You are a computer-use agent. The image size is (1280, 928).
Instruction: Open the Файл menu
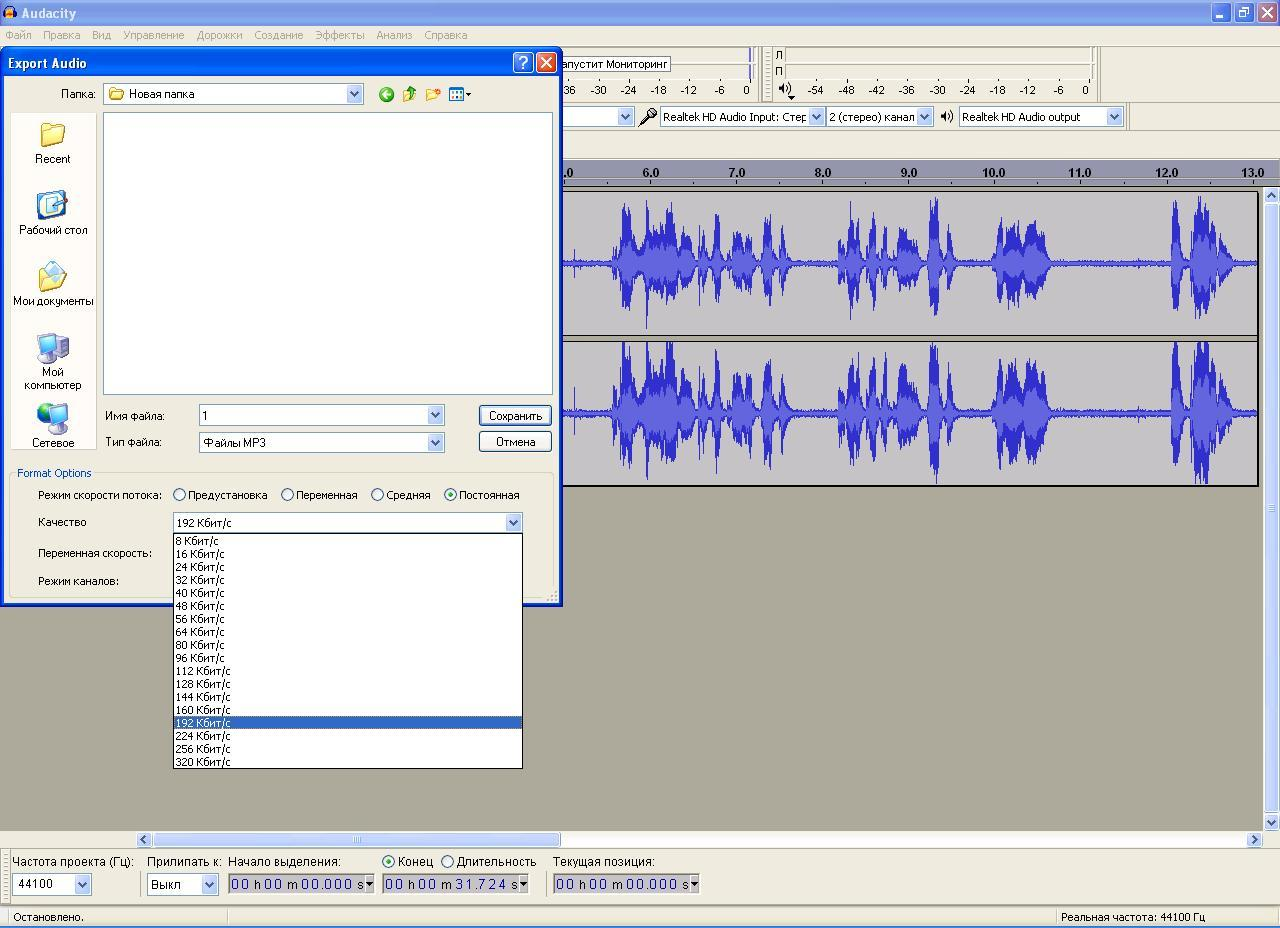18,35
